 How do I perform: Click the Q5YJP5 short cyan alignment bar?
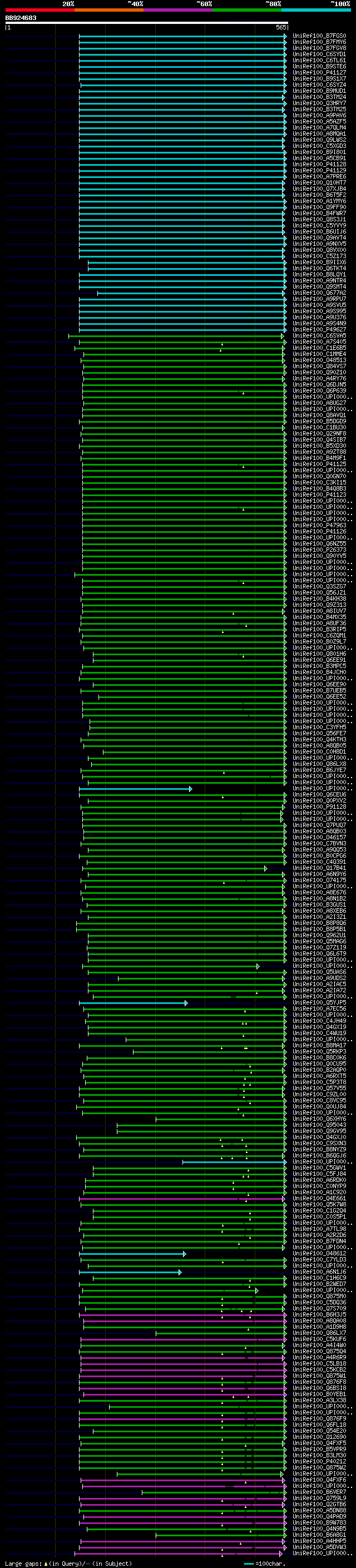point(133,1002)
